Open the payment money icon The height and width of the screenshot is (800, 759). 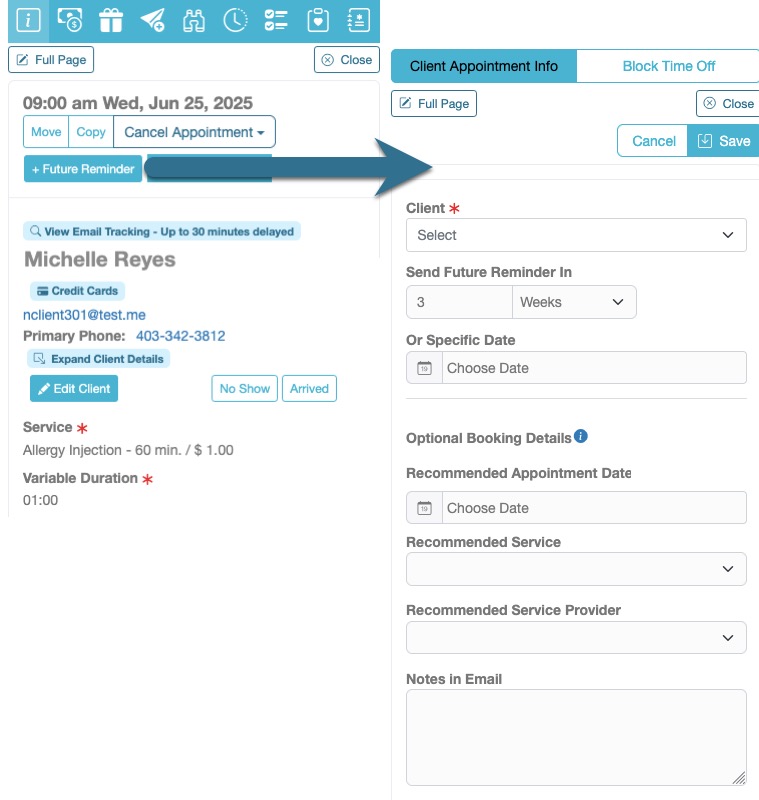pos(69,19)
